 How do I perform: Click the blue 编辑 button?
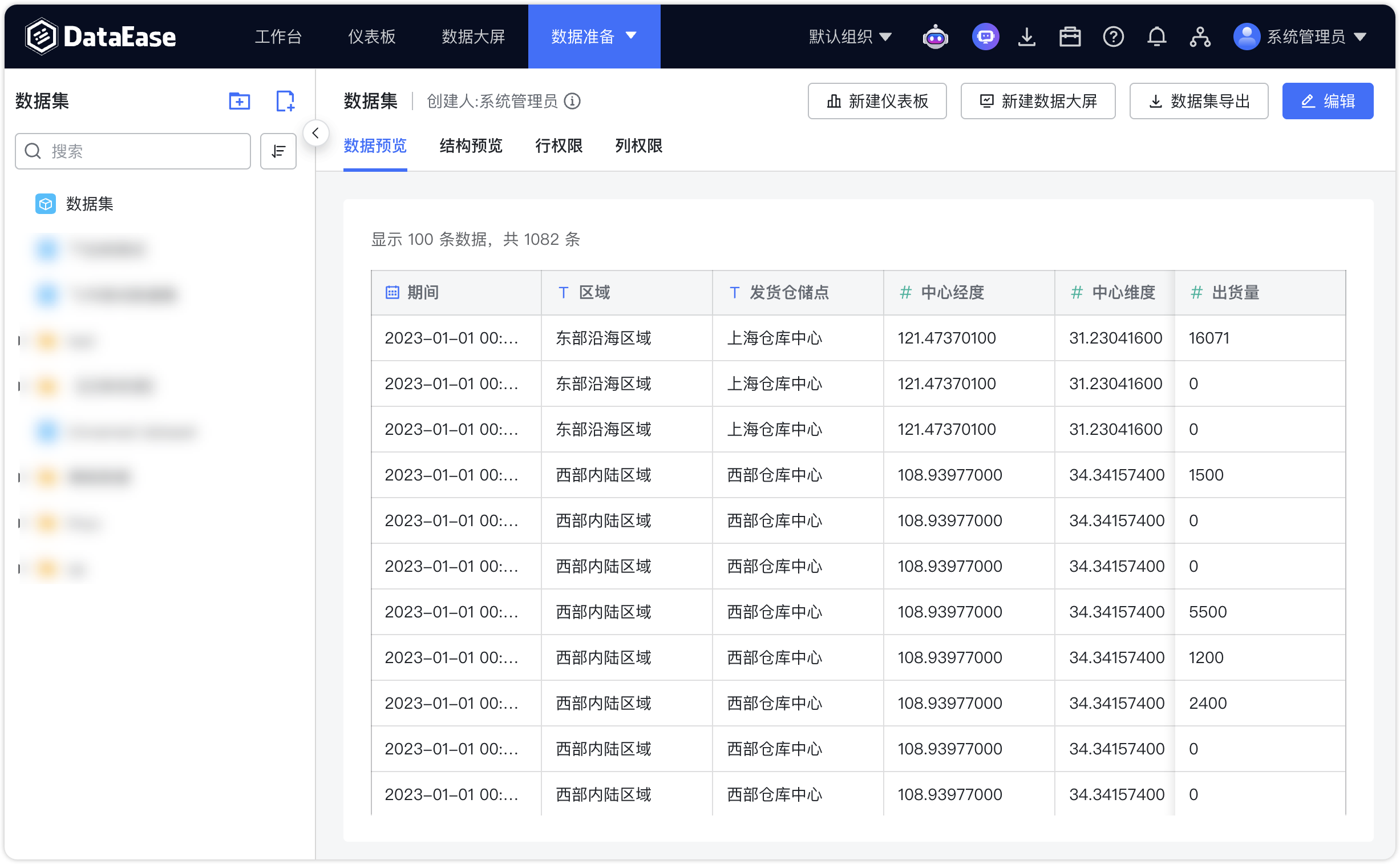[1328, 101]
